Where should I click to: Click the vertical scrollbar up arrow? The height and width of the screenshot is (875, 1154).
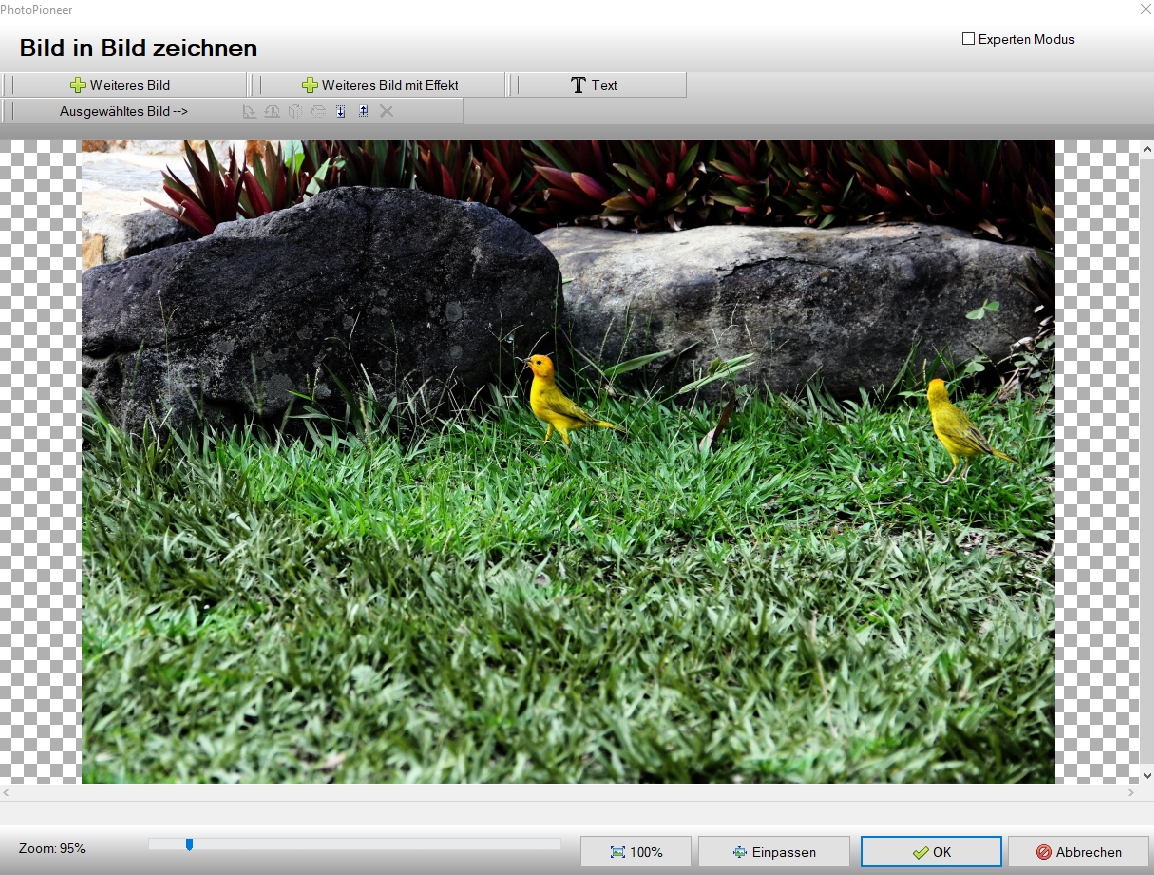coord(1147,149)
